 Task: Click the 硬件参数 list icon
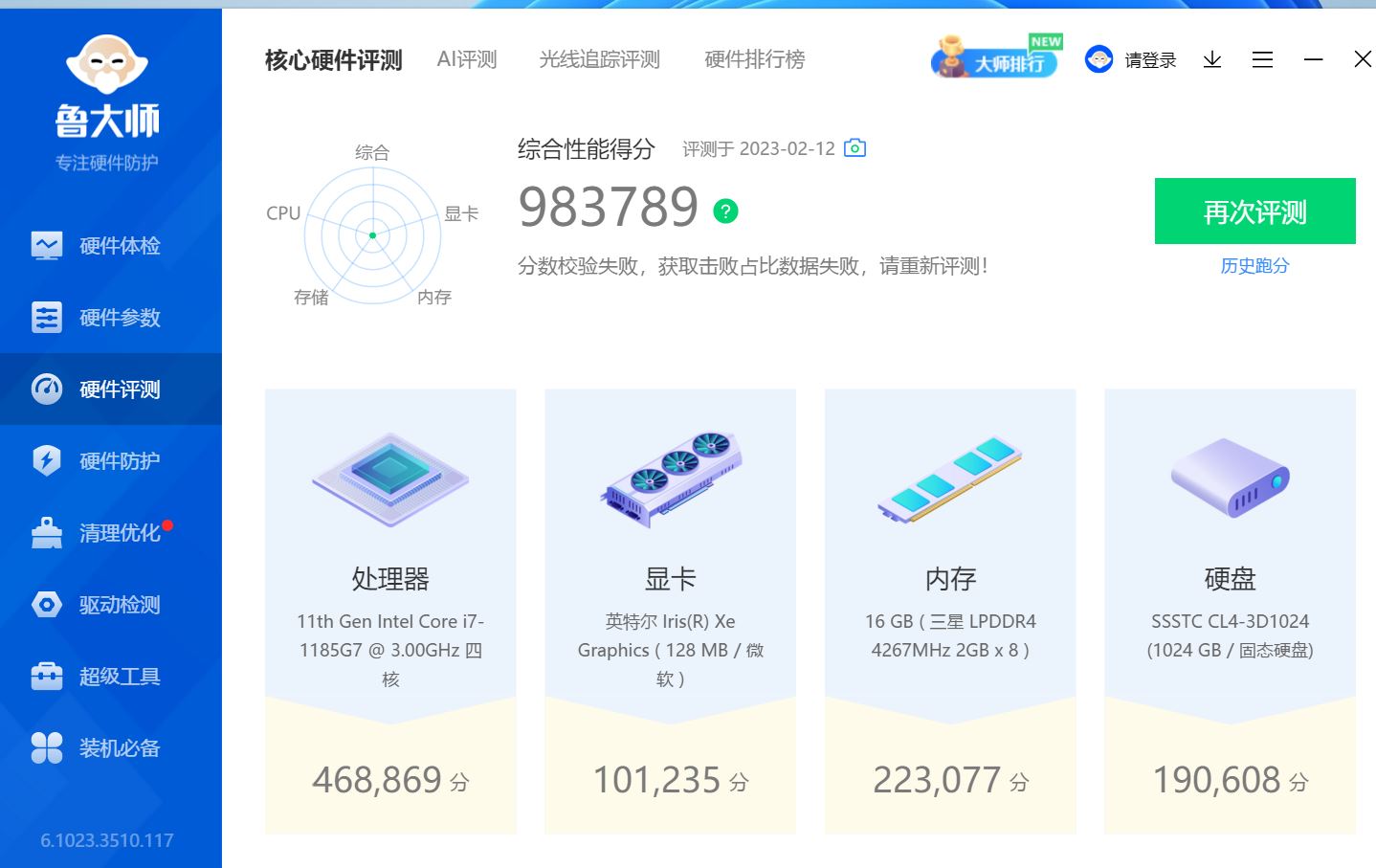pos(46,318)
